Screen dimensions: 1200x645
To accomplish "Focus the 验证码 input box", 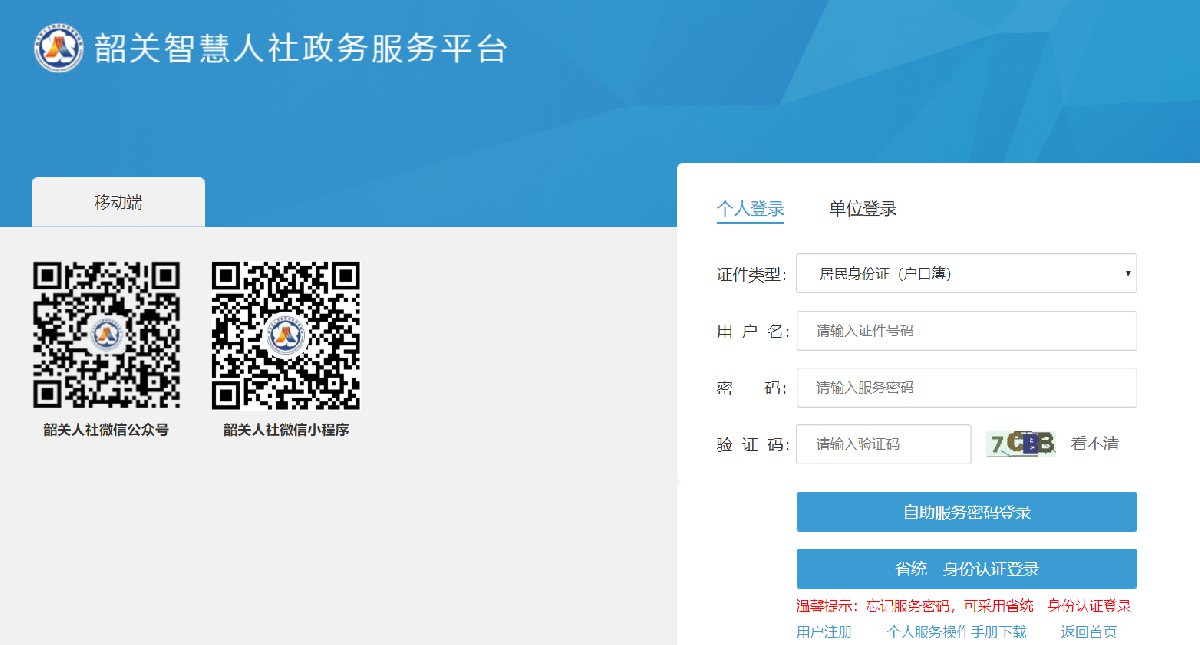I will [883, 444].
